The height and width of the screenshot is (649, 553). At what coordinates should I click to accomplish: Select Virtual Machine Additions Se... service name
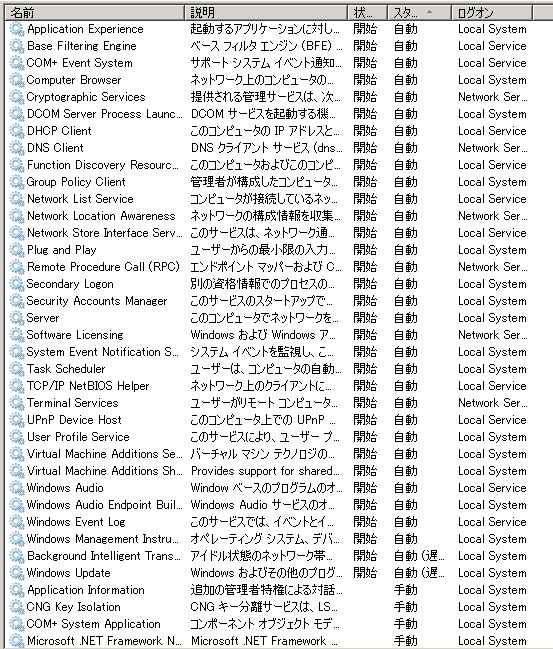104,454
